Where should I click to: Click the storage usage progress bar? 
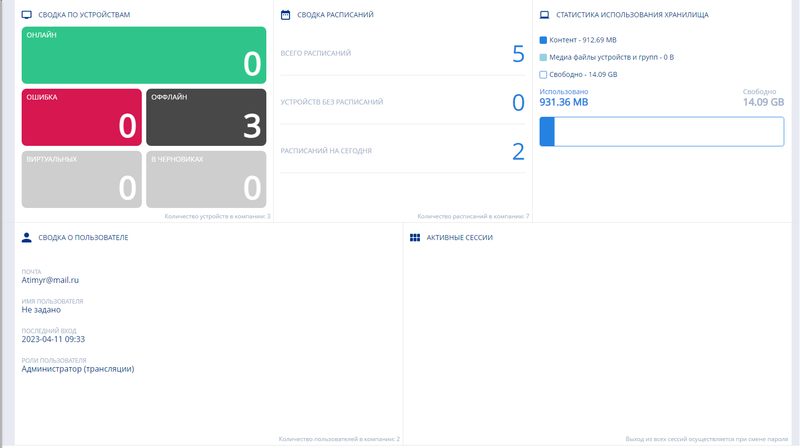tap(661, 132)
